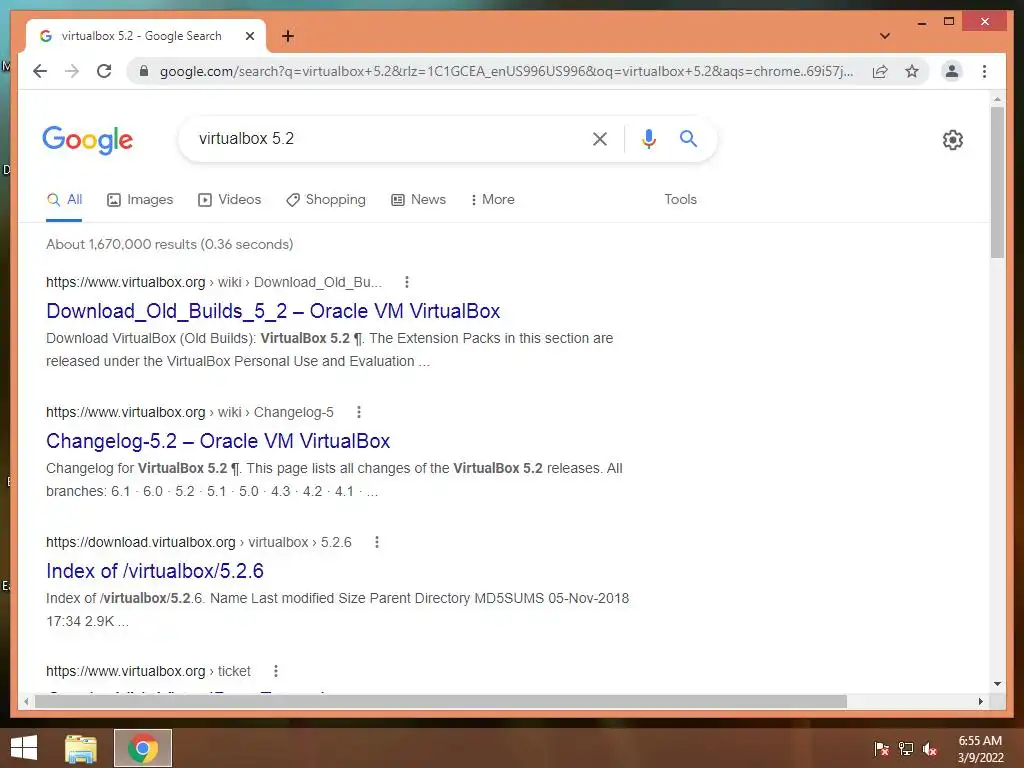Open Index of /virtualbox/5.2.6 link
The height and width of the screenshot is (768, 1024).
pos(155,571)
